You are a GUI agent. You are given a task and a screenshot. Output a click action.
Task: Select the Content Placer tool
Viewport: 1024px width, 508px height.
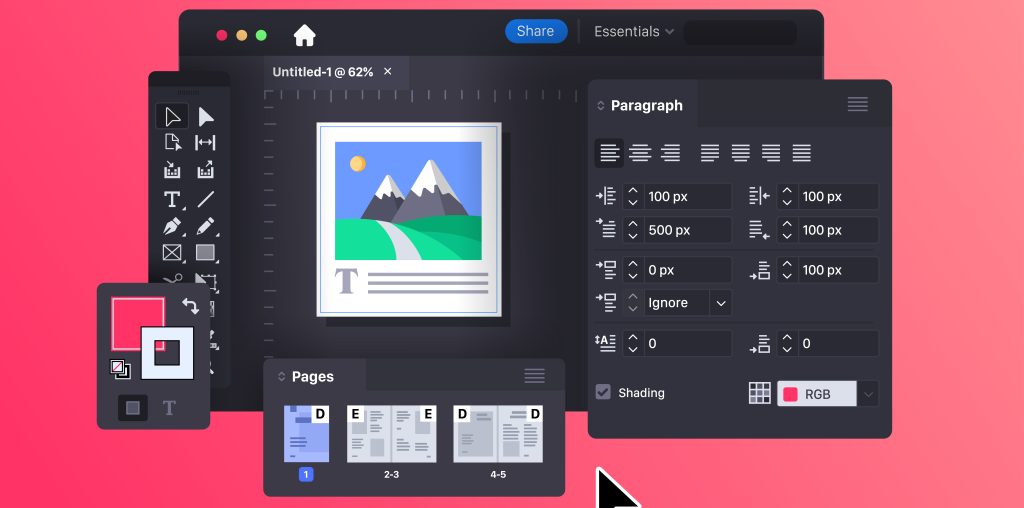[205, 170]
